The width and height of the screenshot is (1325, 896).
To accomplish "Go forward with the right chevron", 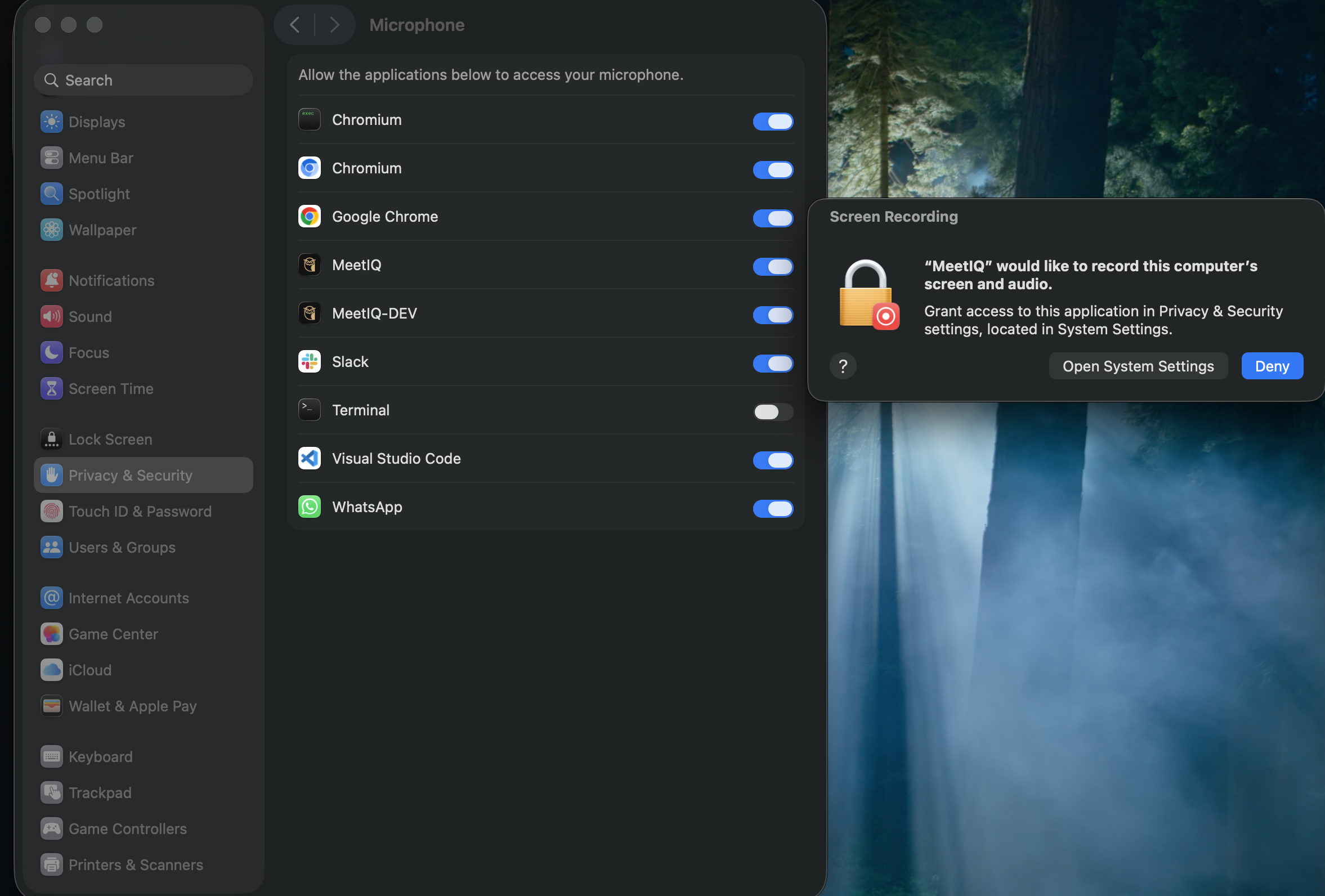I will (x=335, y=25).
